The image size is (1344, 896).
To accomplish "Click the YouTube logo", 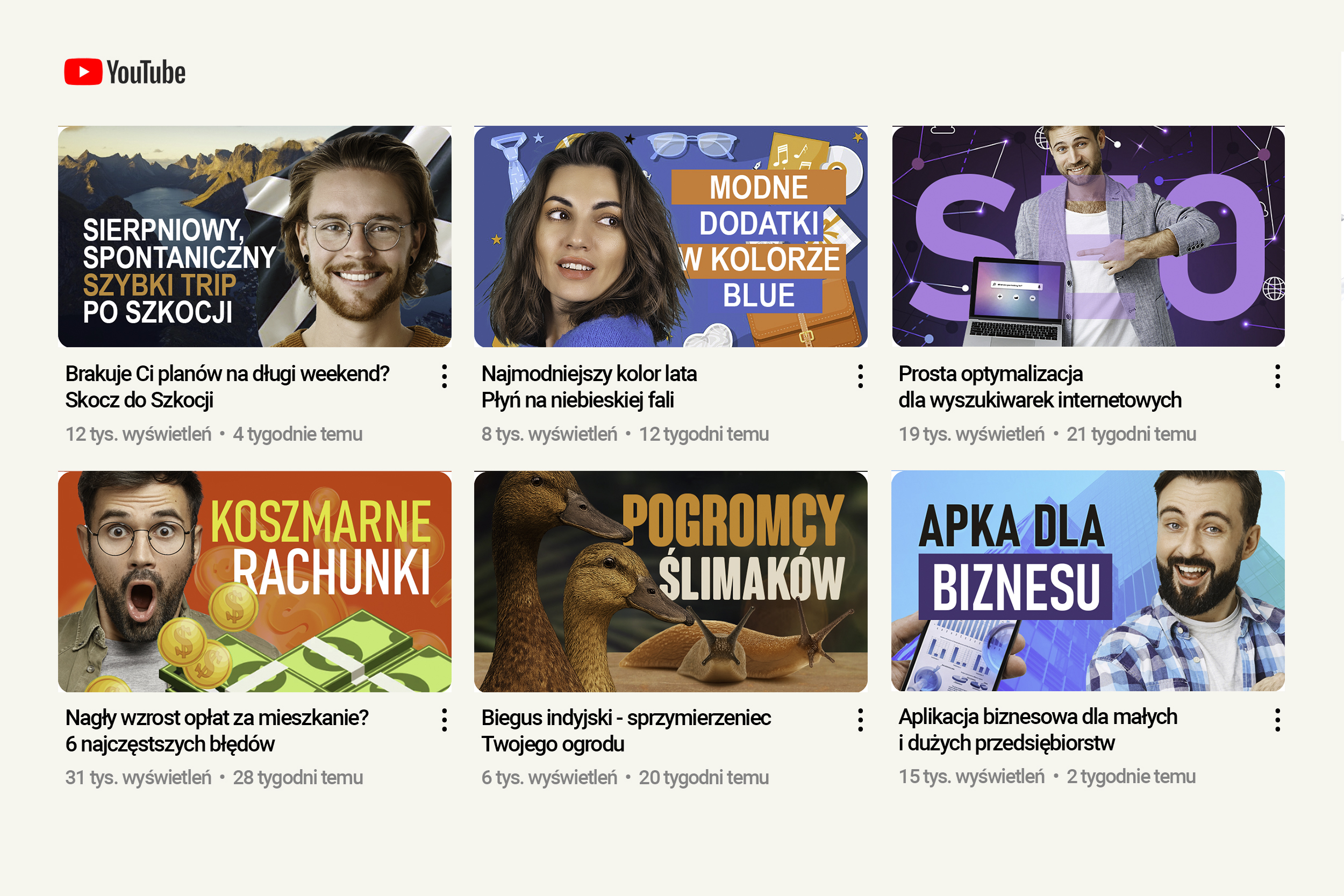I will [125, 72].
